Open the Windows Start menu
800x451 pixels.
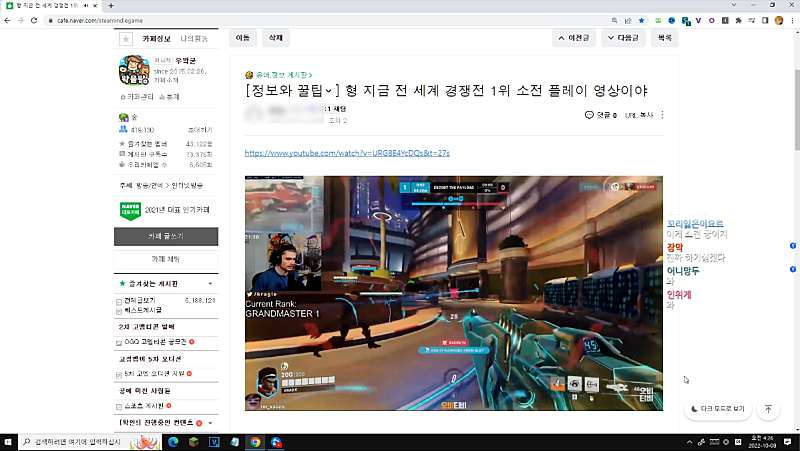[x=8, y=442]
